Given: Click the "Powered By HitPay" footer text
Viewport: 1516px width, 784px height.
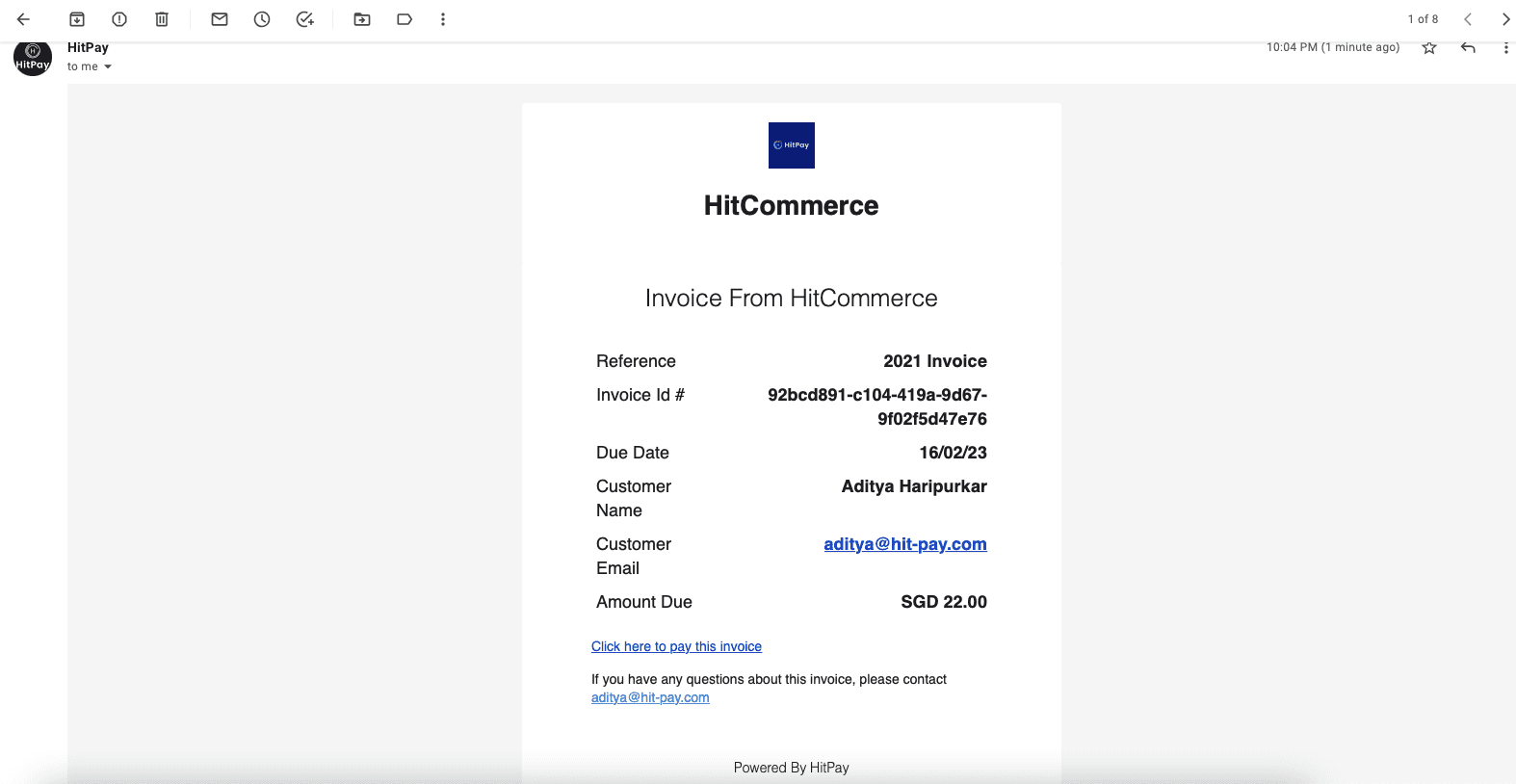Looking at the screenshot, I should 792,768.
